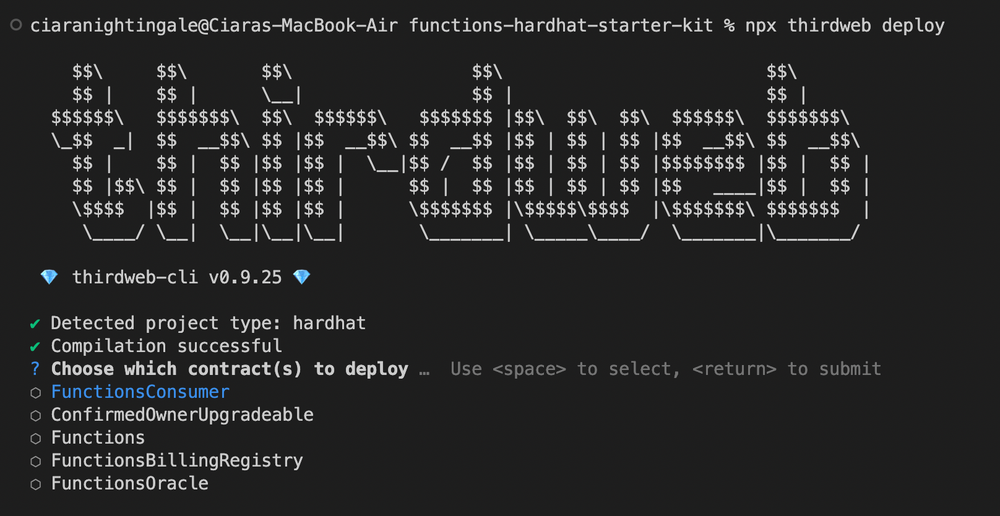
Task: Select the highlighted FunctionsConsumer contract name
Action: [140, 392]
